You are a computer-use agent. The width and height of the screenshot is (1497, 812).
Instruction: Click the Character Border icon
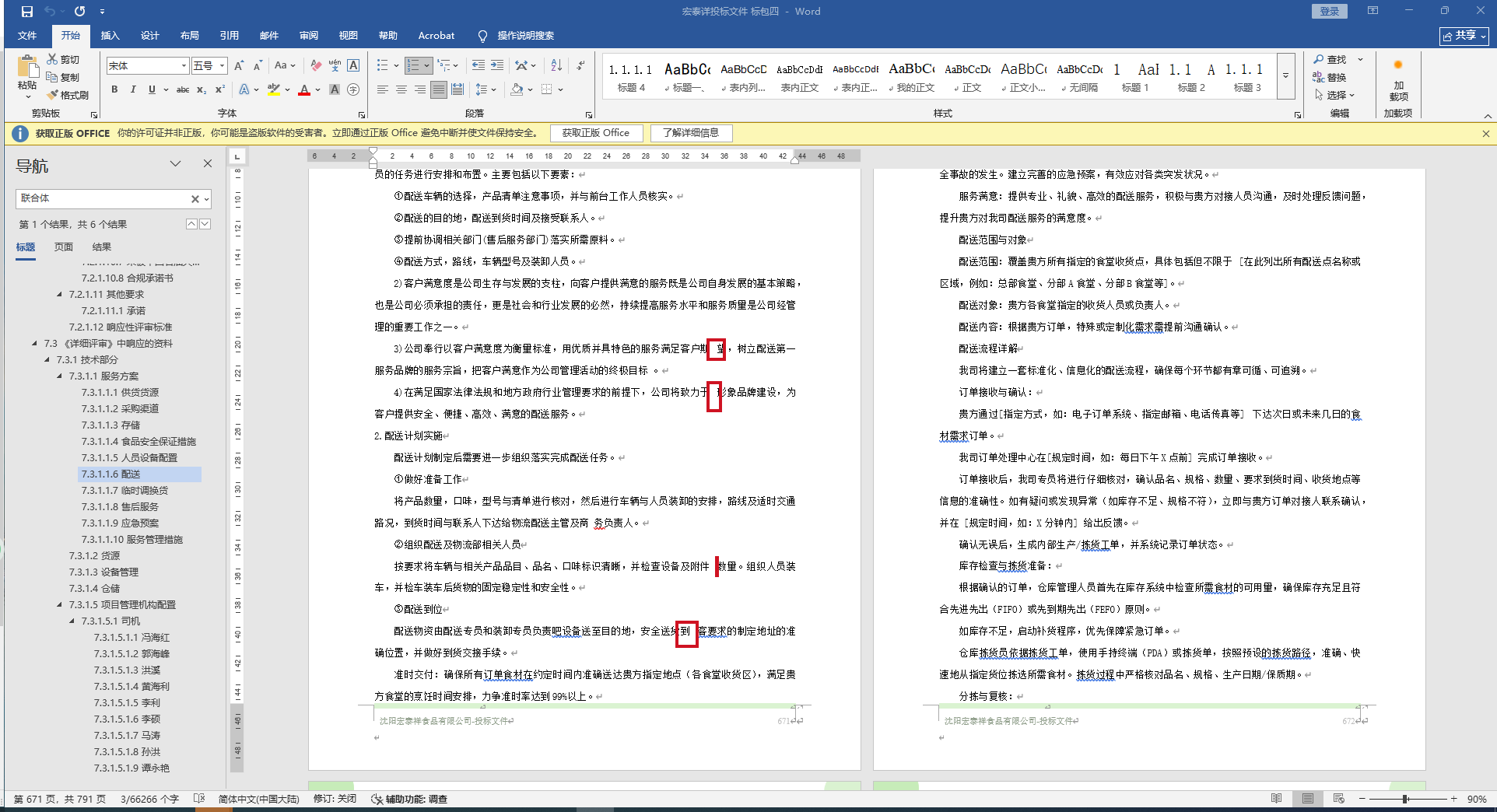pos(353,66)
